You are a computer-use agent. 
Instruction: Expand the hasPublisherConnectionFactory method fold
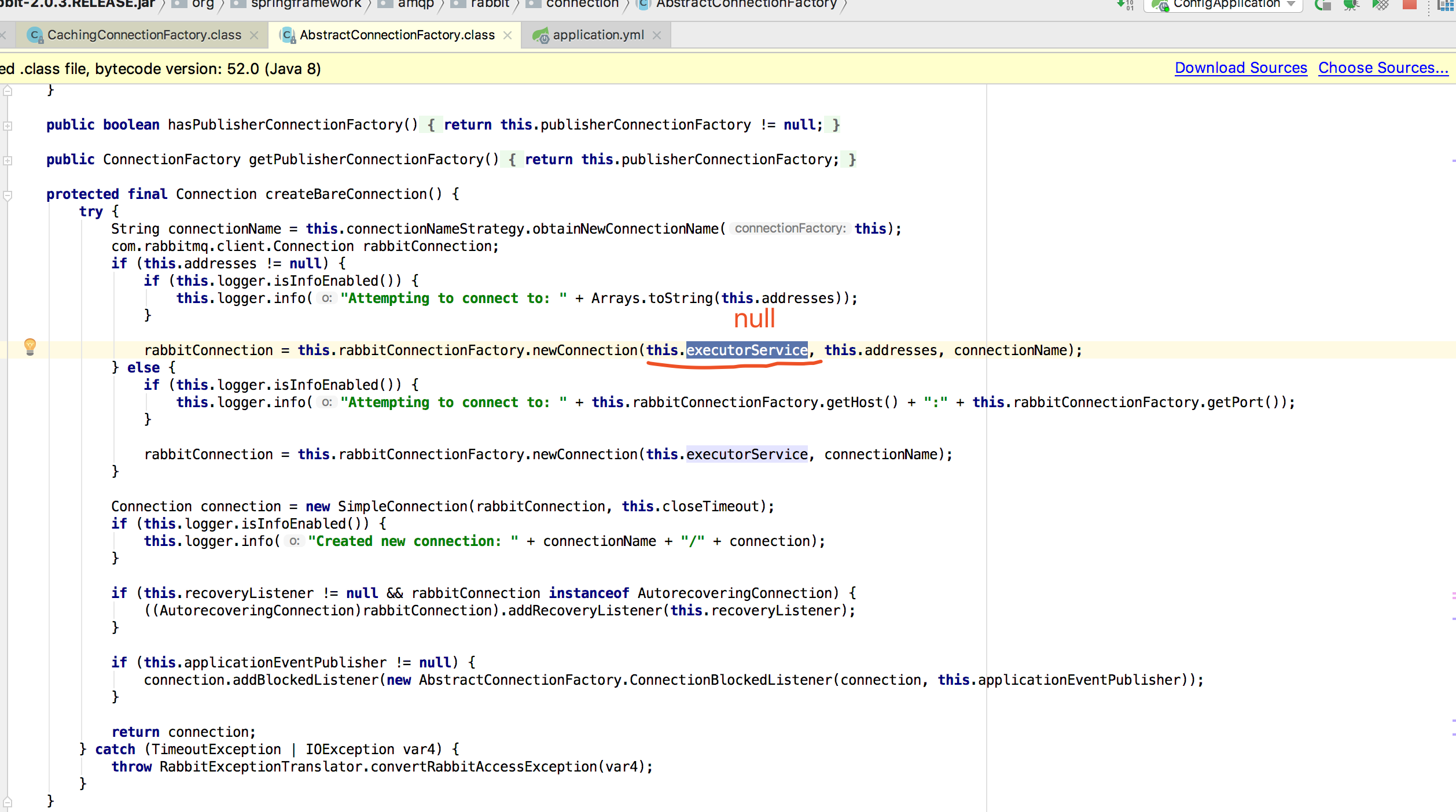pos(8,126)
